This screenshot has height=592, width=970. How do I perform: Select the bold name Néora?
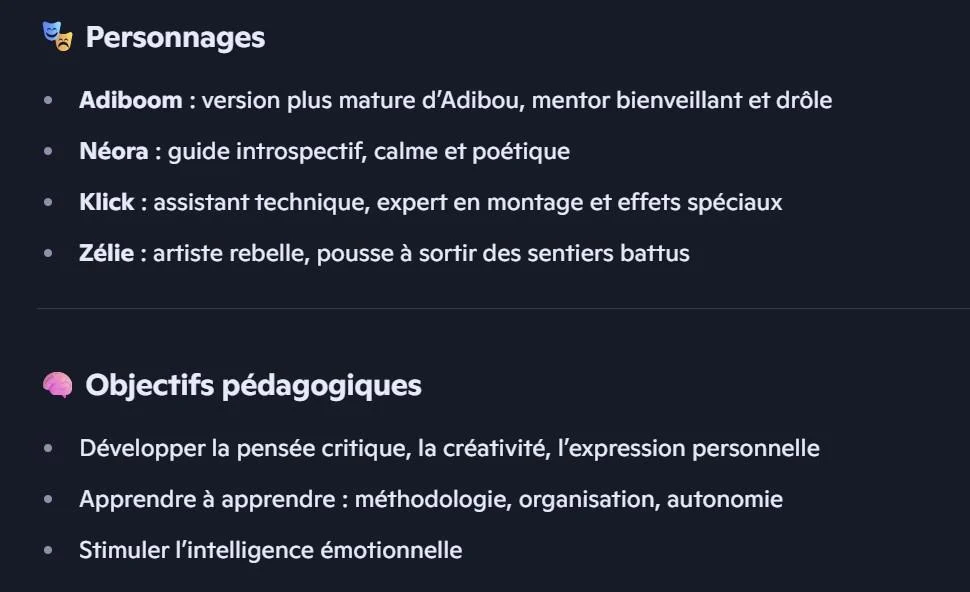click(x=113, y=151)
